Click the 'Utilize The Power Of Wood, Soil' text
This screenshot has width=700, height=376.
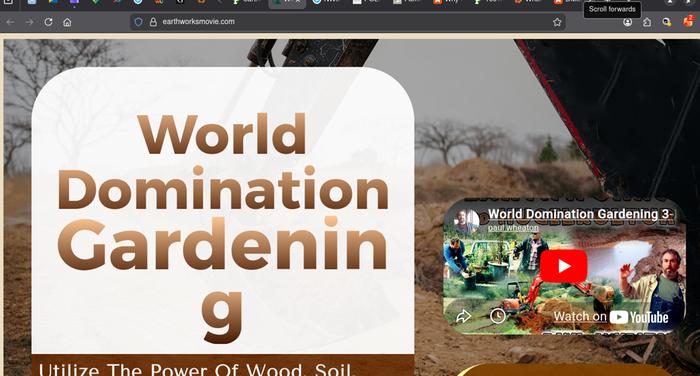click(196, 370)
